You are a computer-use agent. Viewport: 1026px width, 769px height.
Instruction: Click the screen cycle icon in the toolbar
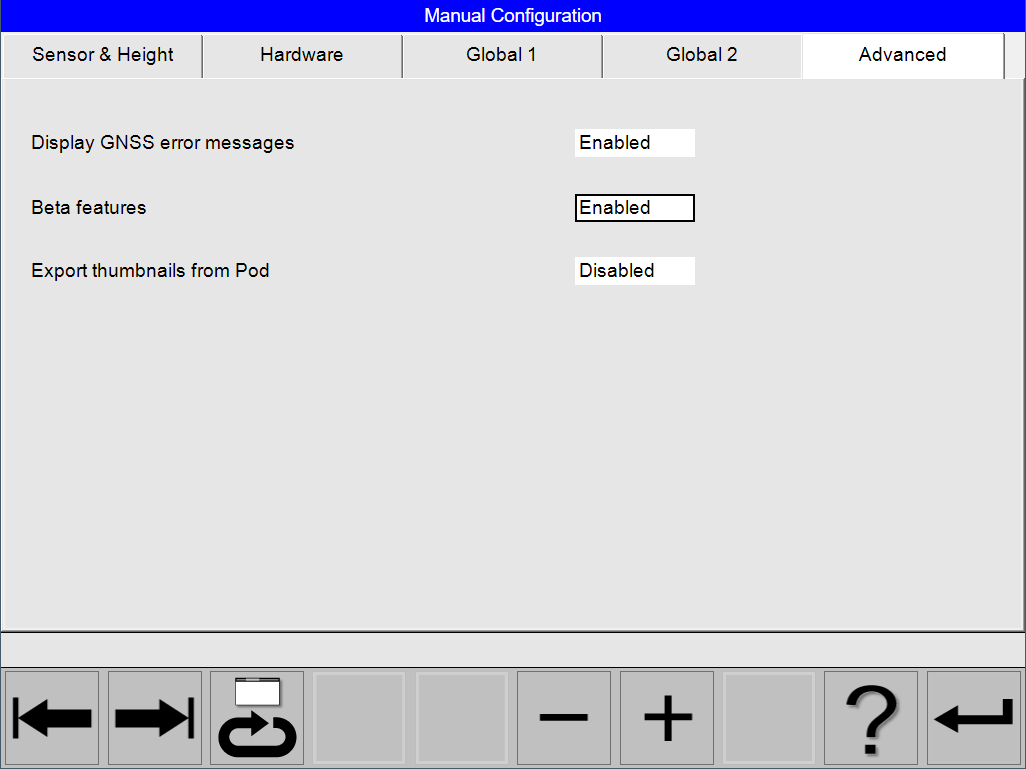[x=256, y=718]
